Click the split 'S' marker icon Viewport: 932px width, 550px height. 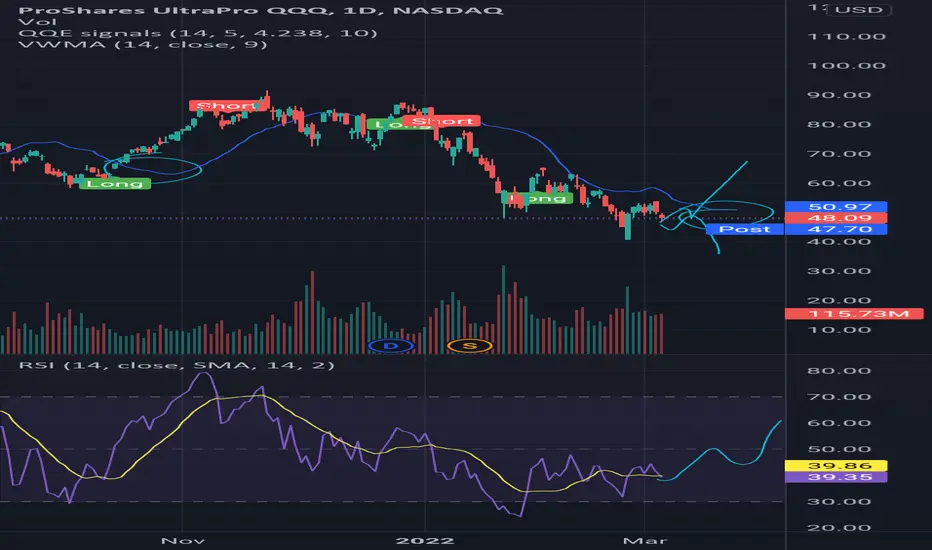pyautogui.click(x=470, y=345)
